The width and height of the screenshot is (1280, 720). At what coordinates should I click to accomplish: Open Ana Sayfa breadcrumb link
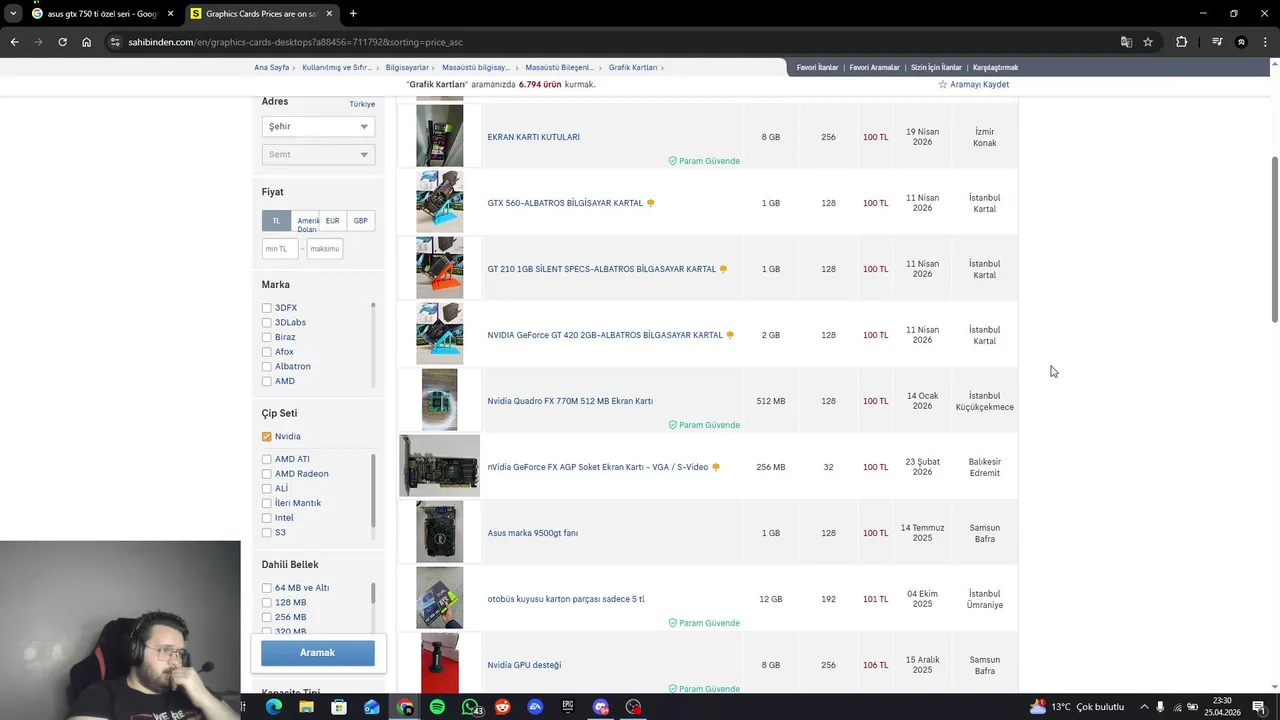(x=272, y=67)
